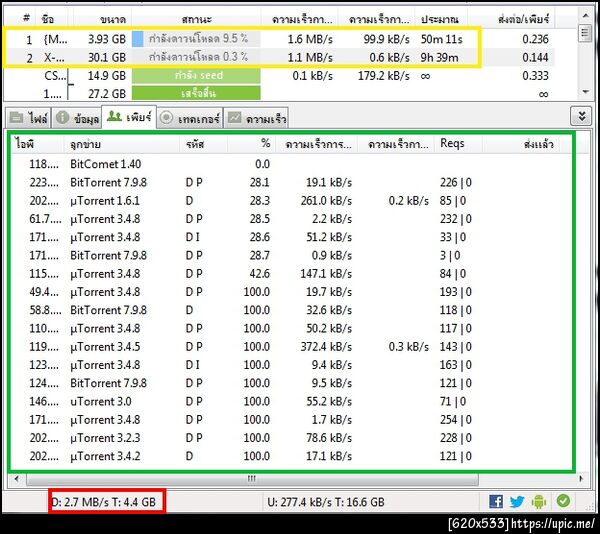Collapse the detail pane with the double-chevron button
Image resolution: width=600 pixels, height=534 pixels.
(582, 116)
